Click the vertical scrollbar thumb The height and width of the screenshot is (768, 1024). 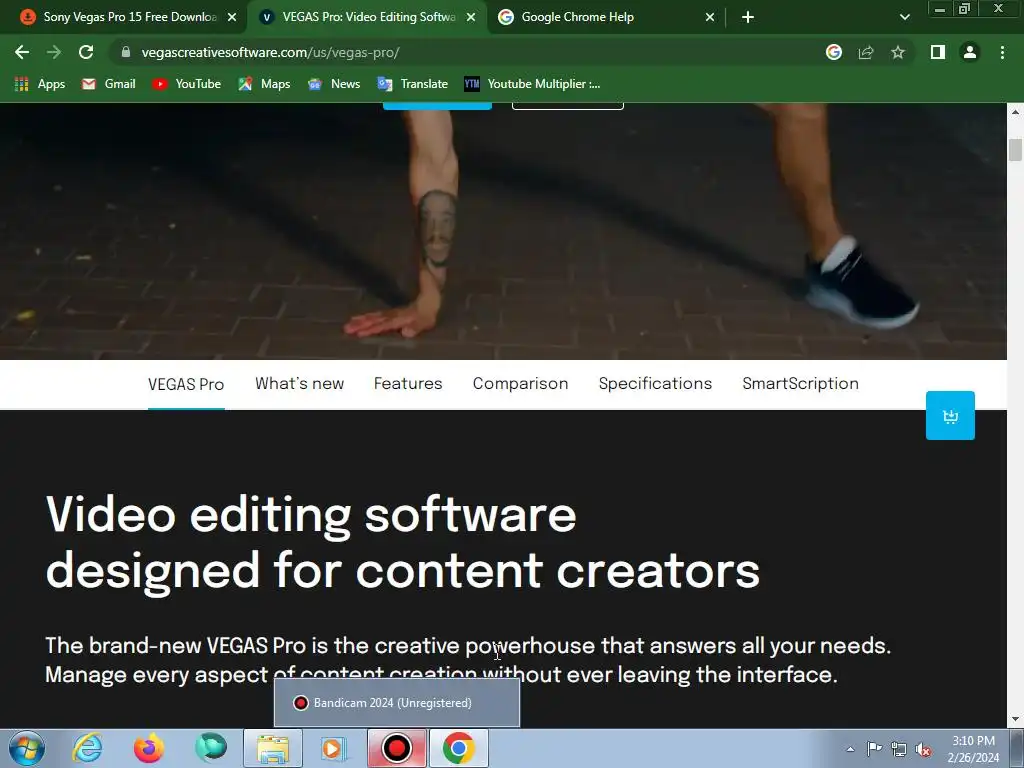click(1015, 150)
